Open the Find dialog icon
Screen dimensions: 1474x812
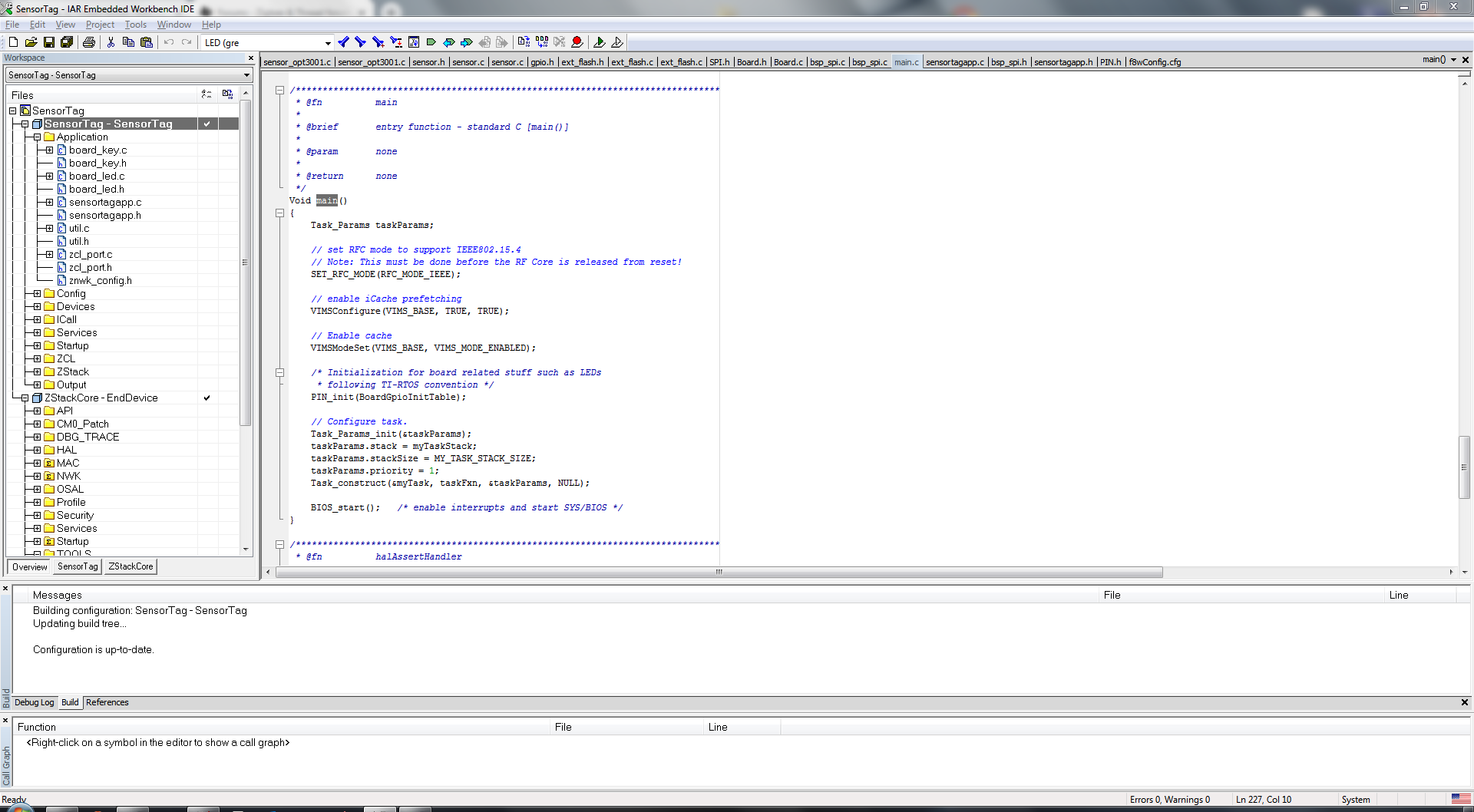click(378, 42)
